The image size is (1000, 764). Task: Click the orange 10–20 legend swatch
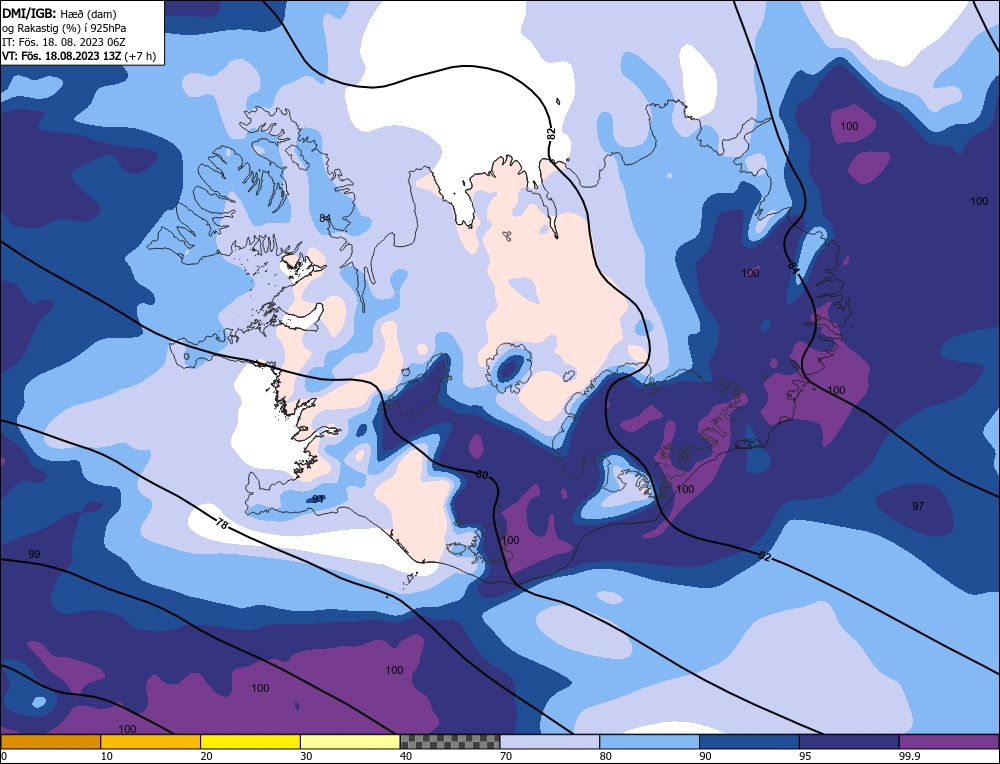(151, 741)
